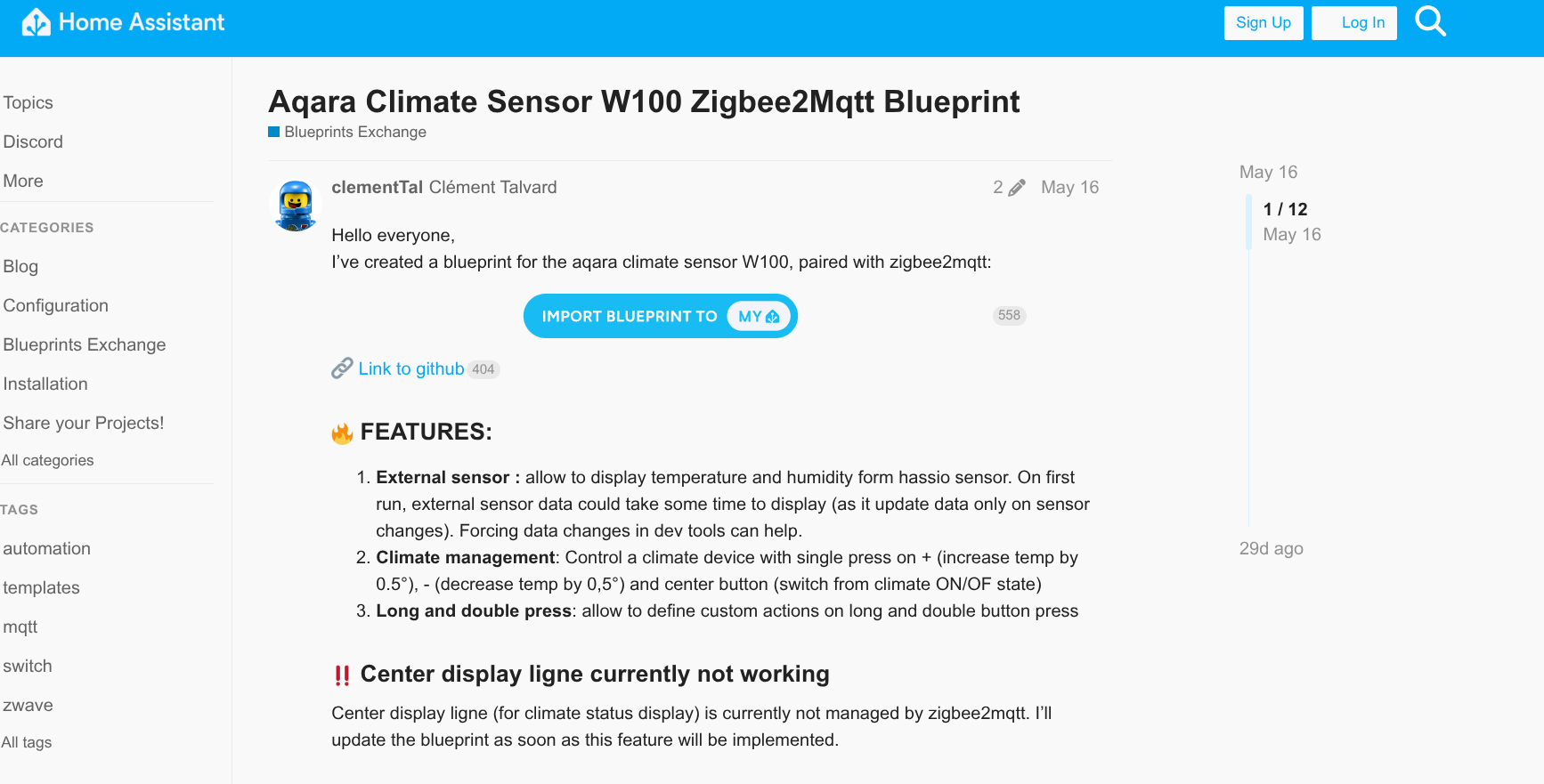Click the Home Assistant logo icon
The image size is (1544, 784).
pyautogui.click(x=36, y=22)
